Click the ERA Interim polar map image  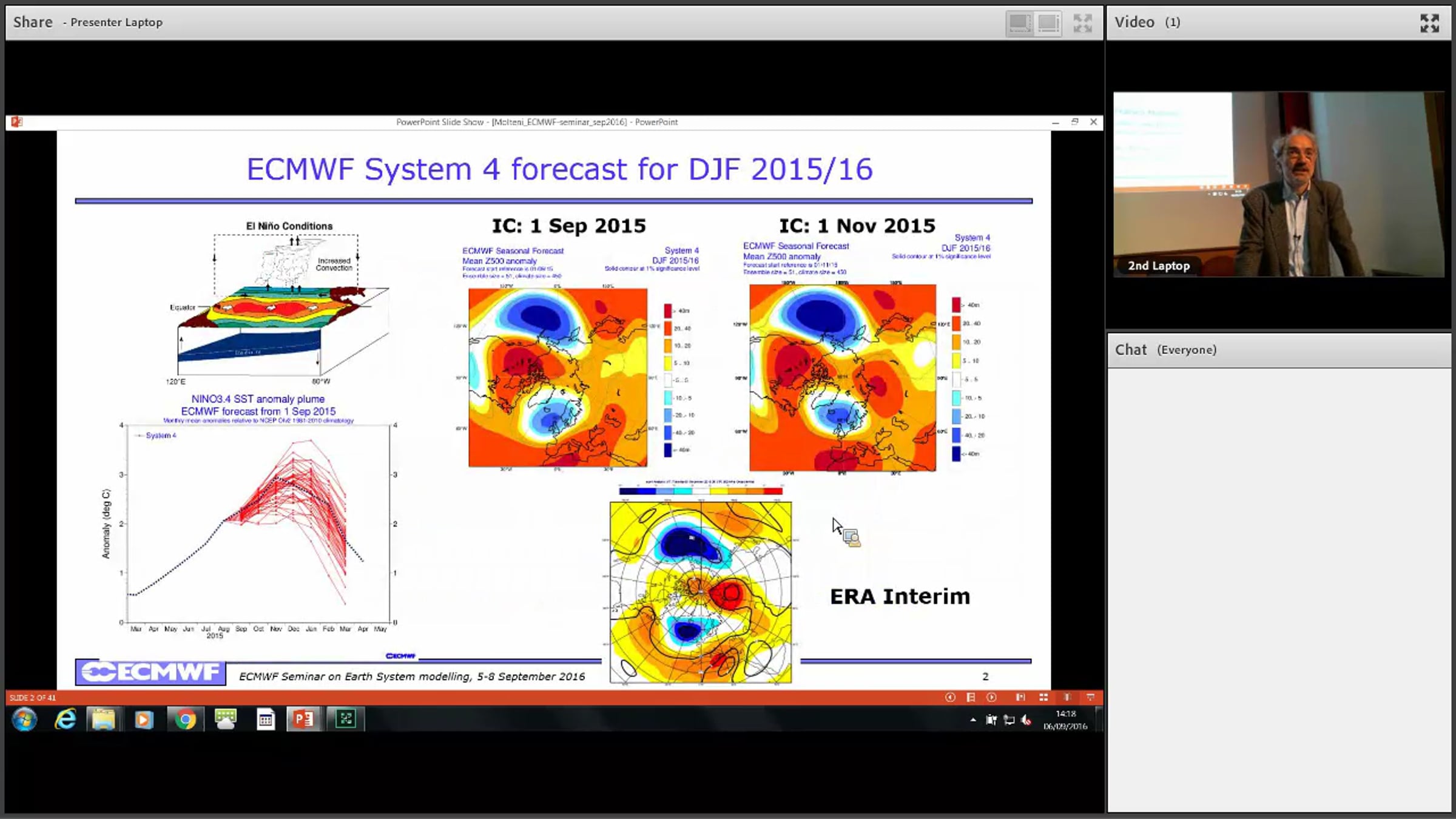pyautogui.click(x=701, y=592)
